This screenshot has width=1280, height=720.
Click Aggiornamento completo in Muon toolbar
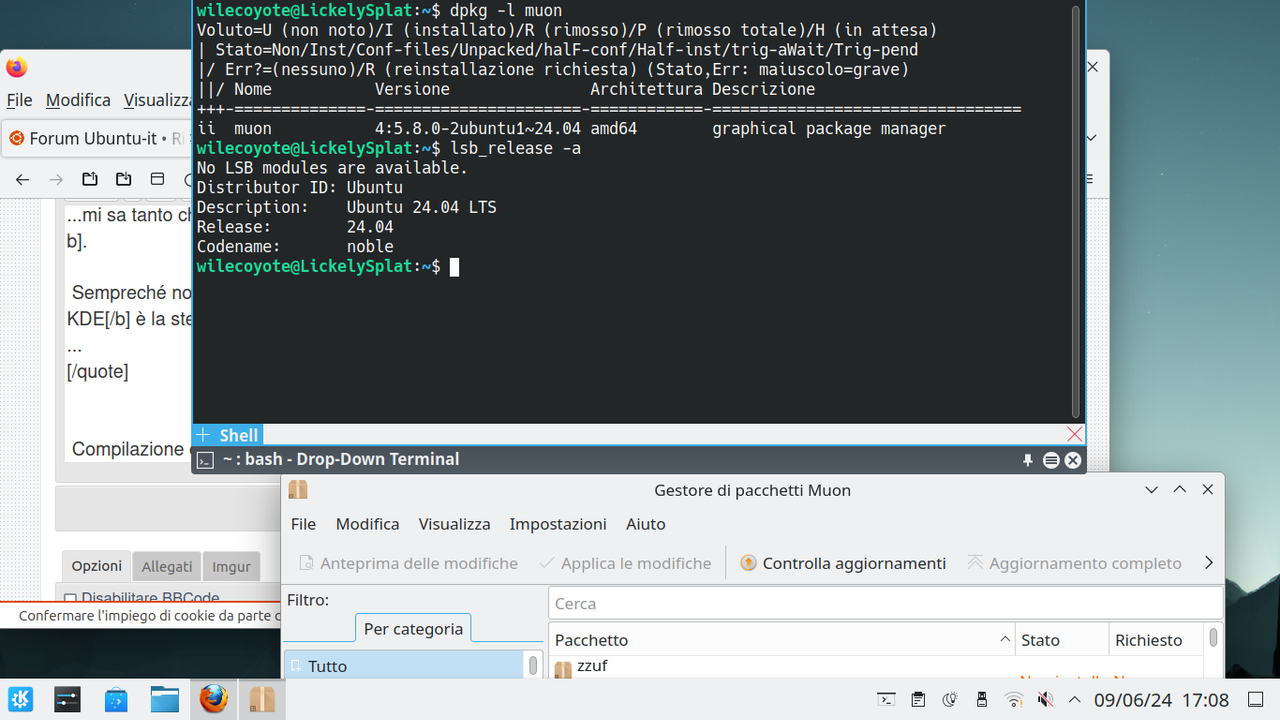[x=1074, y=563]
